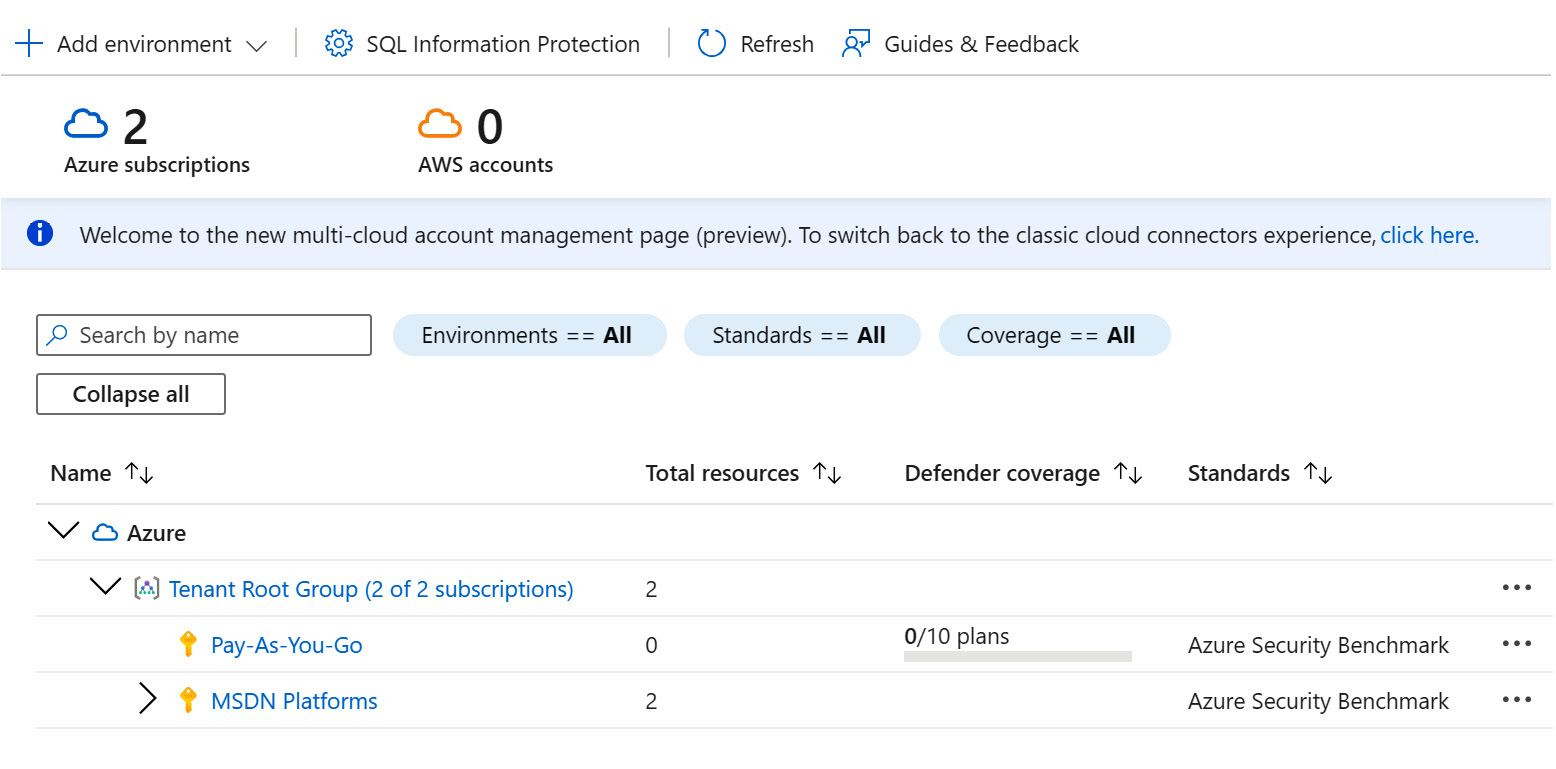Viewport: 1556px width, 769px height.
Task: Select the Azure row label
Action: pyautogui.click(x=156, y=533)
